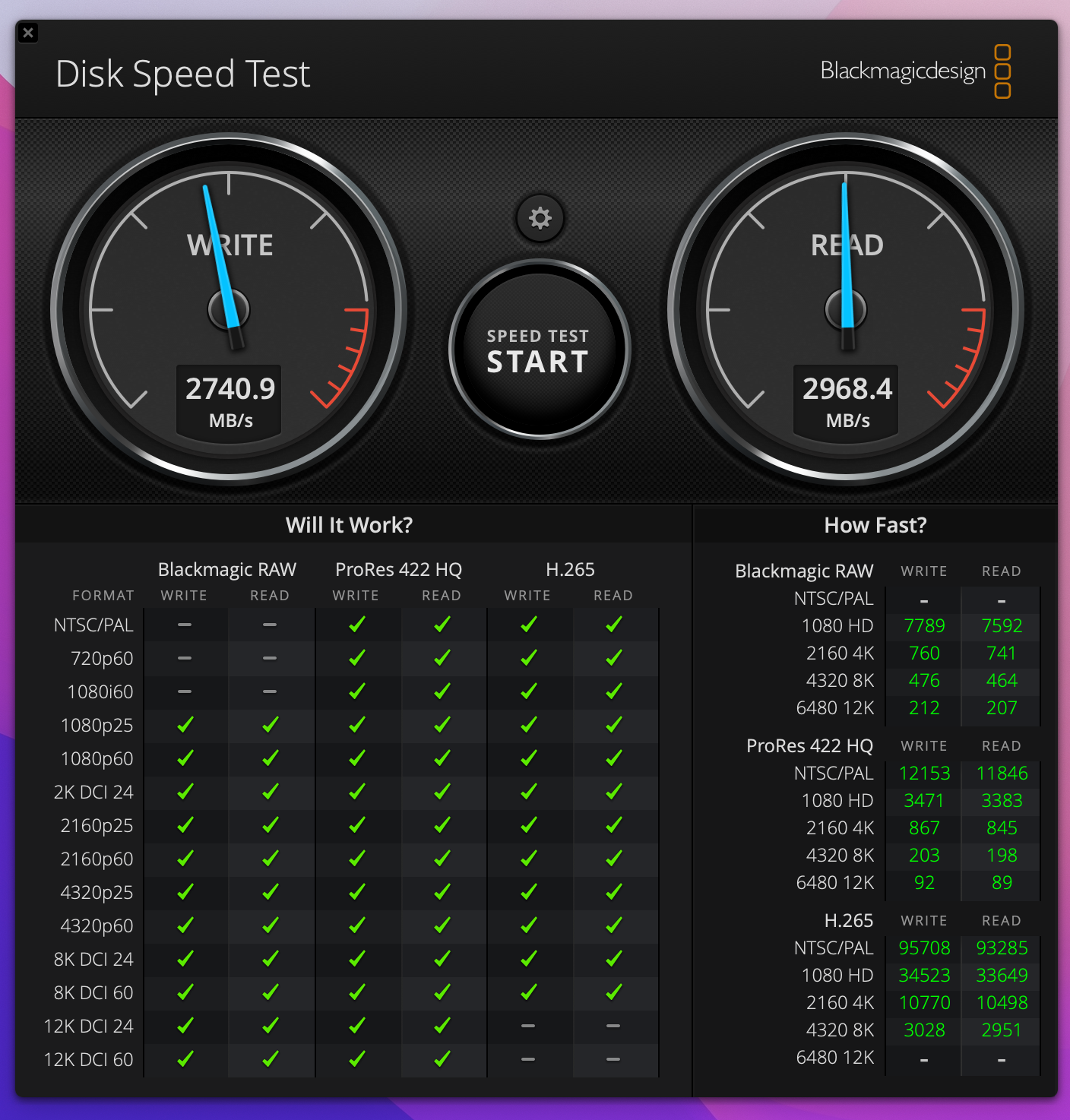Select the 8K DCI 60 row label
Viewport: 1070px width, 1120px height.
pyautogui.click(x=93, y=992)
